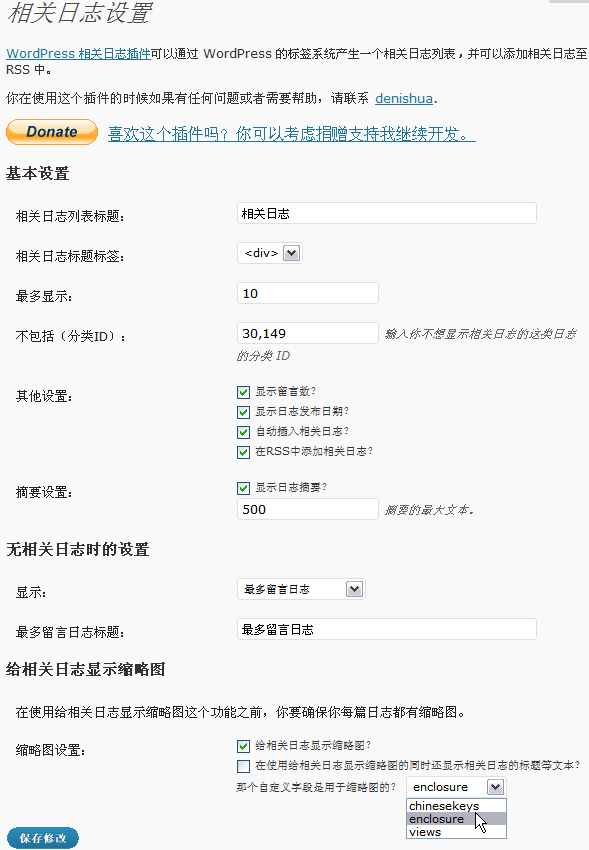Click the 最多留言日志标题 text field

(387, 629)
